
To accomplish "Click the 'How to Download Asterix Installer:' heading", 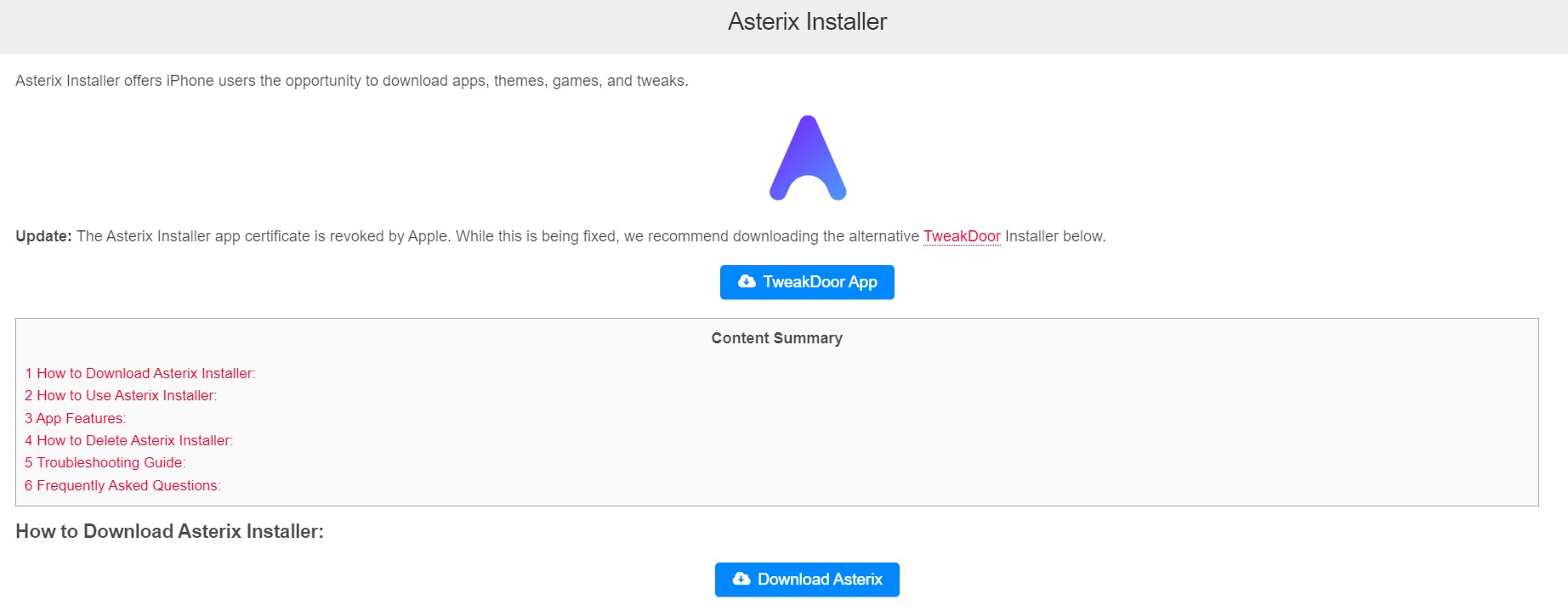I will point(170,531).
